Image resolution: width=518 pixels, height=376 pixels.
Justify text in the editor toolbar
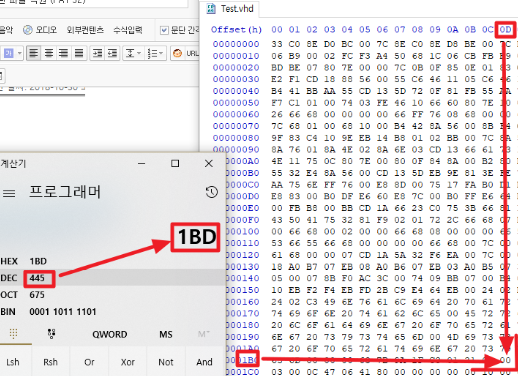tap(79, 53)
